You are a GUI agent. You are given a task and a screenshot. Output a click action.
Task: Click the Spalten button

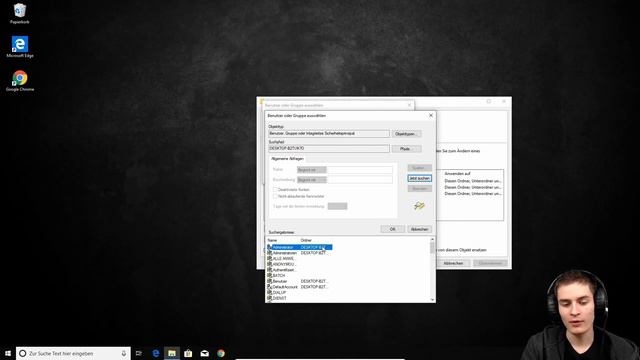tap(420, 168)
